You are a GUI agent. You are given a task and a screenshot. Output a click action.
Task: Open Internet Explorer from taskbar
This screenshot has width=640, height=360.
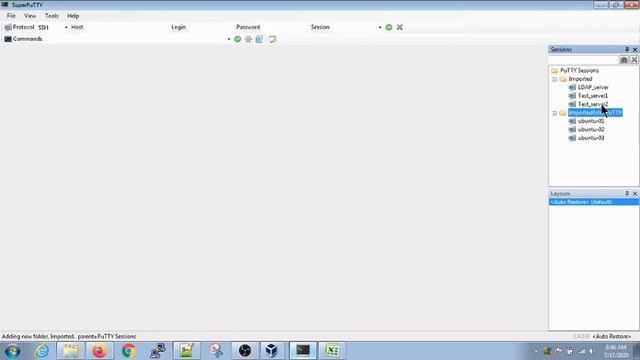tap(42, 351)
